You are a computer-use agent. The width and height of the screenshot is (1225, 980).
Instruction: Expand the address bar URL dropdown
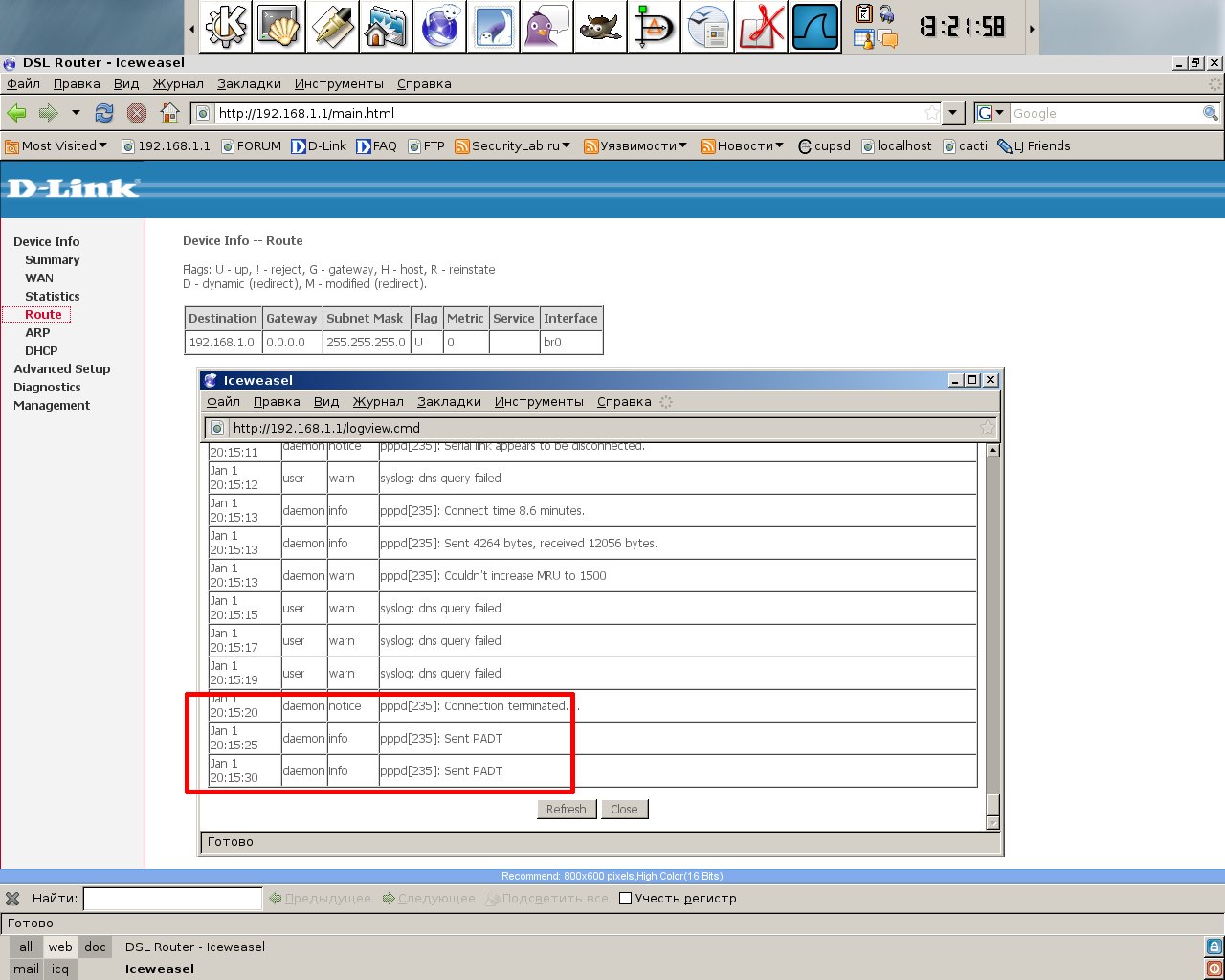pyautogui.click(x=953, y=113)
